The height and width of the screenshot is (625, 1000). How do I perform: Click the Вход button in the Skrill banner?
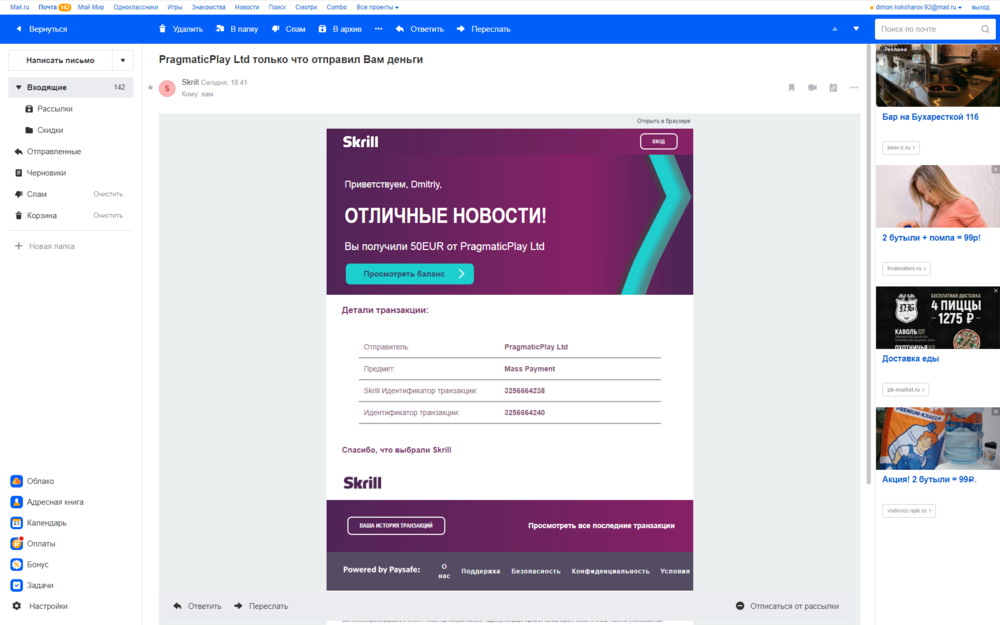tap(659, 142)
